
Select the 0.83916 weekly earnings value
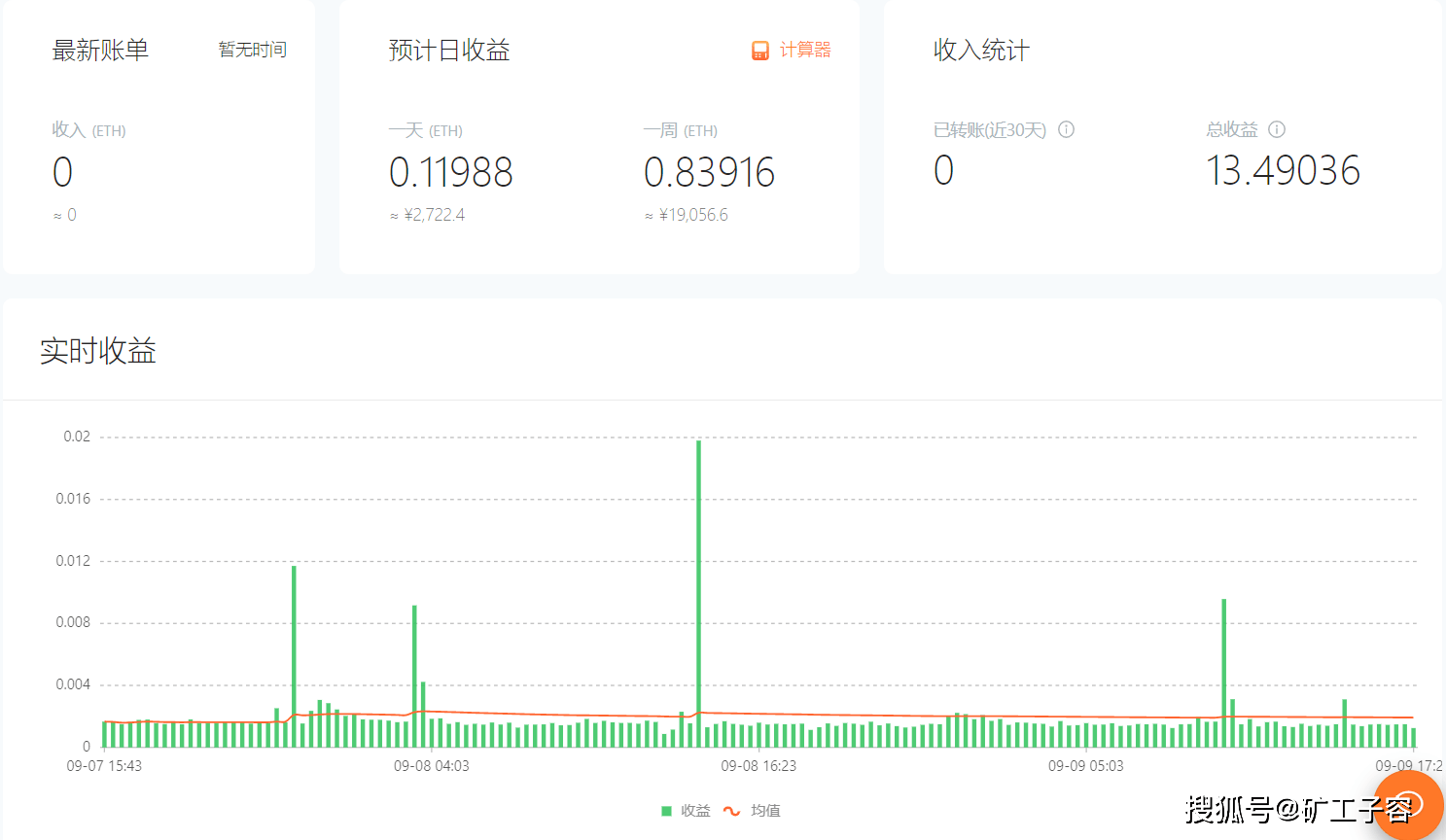tap(709, 173)
